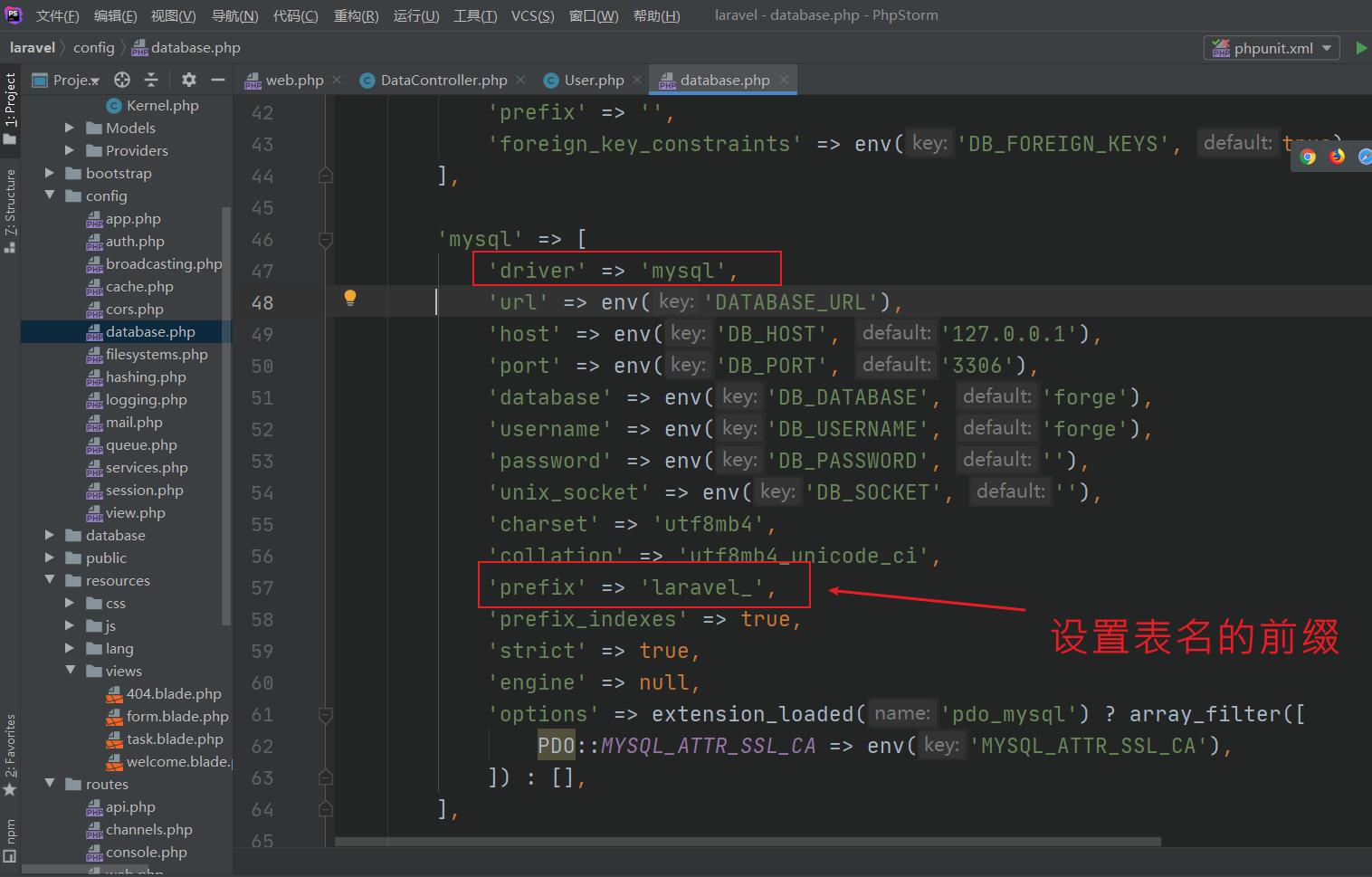Toggle the 1: Project tool window
This screenshot has height=877, width=1372.
point(10,108)
